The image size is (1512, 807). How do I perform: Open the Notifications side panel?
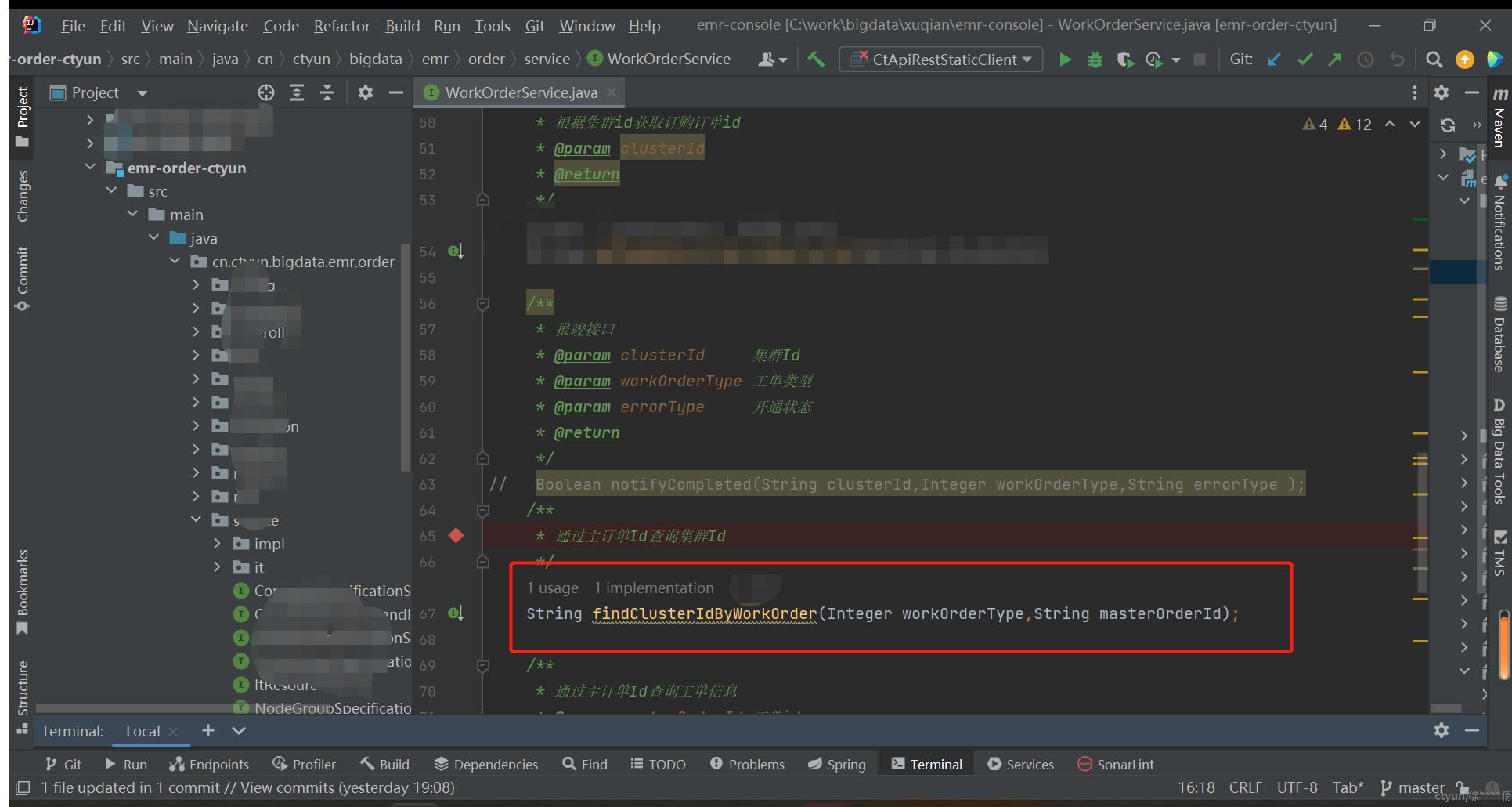point(1499,223)
